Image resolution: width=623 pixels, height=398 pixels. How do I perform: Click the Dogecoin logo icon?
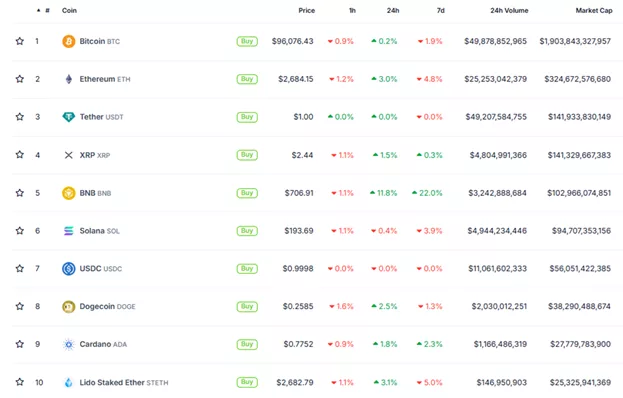pyautogui.click(x=69, y=306)
